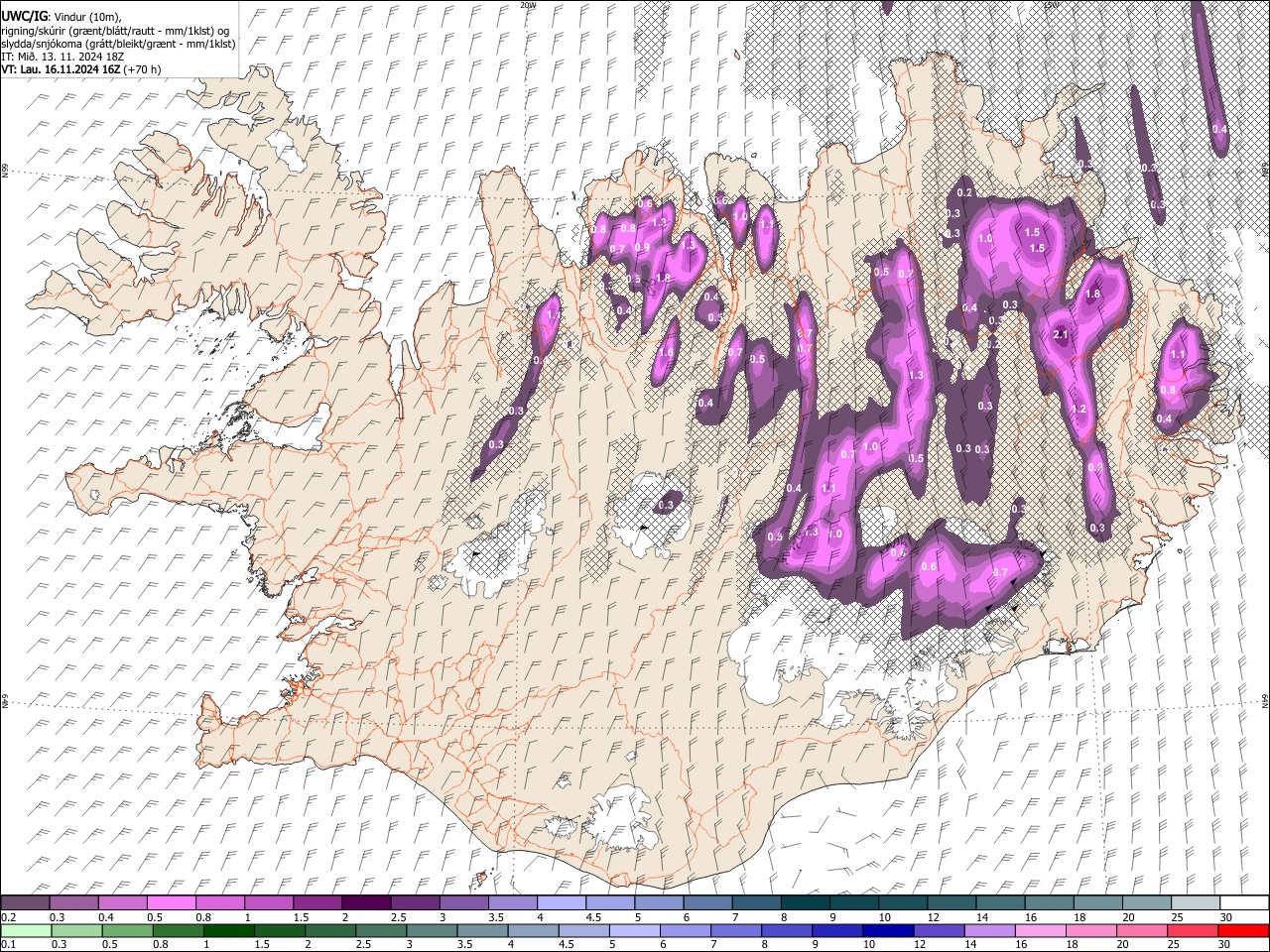
Task: Pick the light purple 14 swatch, lower legend row
Action: click(x=989, y=930)
